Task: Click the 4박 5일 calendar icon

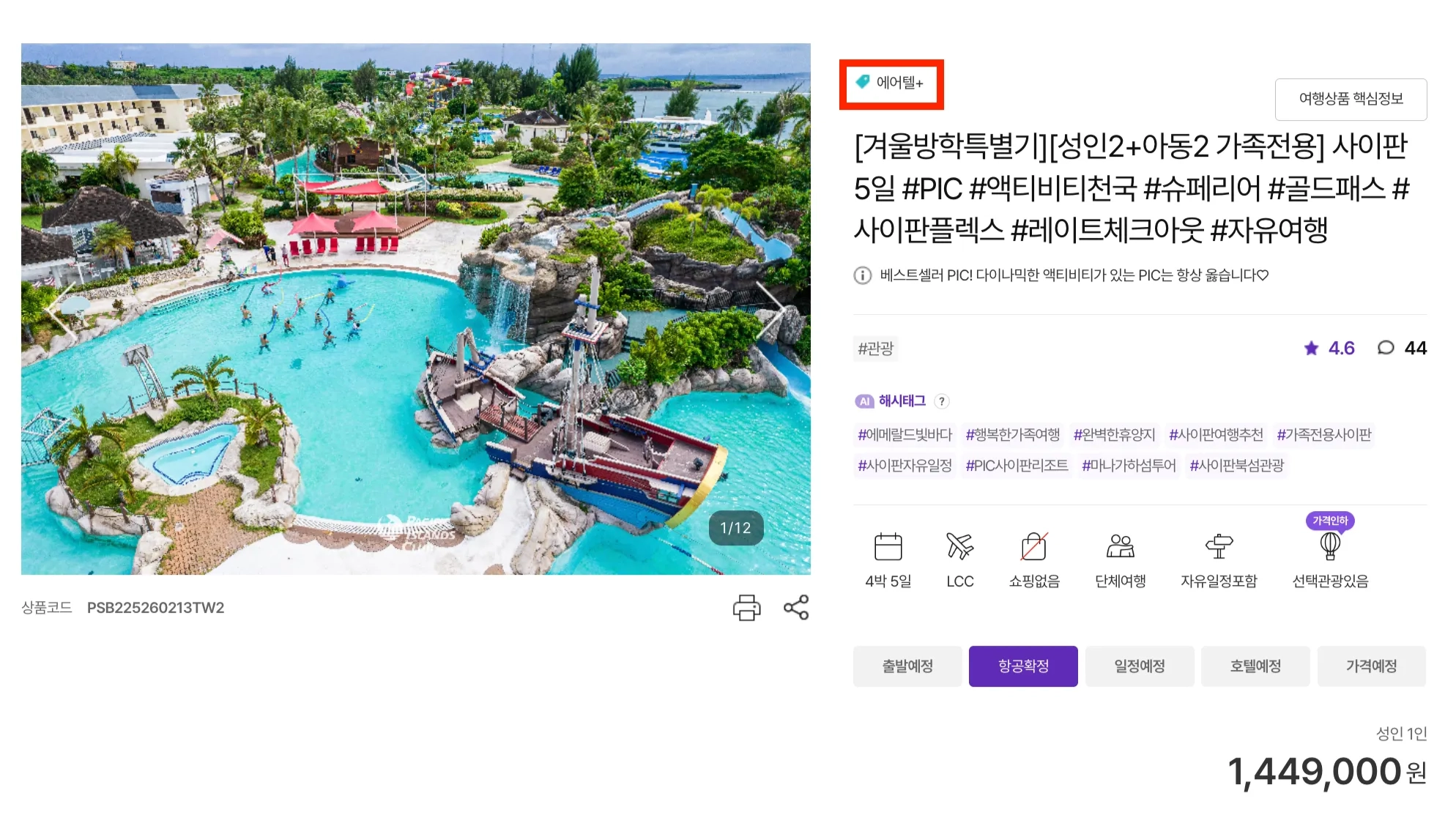Action: (x=888, y=546)
